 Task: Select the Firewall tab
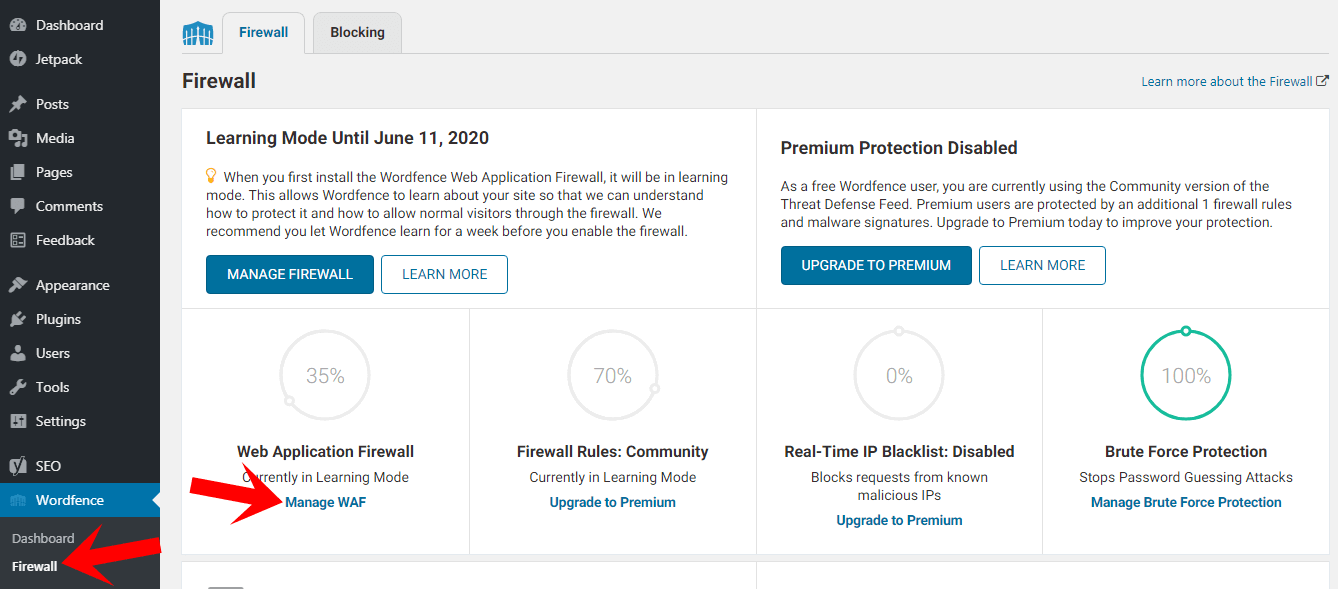point(263,32)
